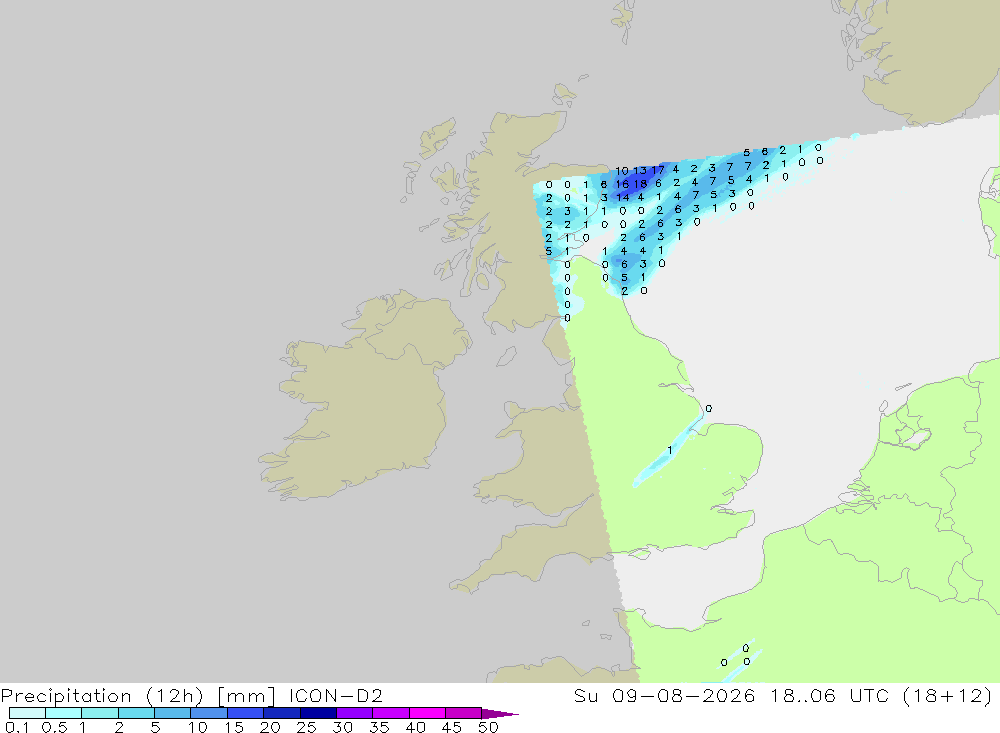Screen dimensions: 1000x733
Task: Click the Isle of Man on the map
Action: coord(506,356)
